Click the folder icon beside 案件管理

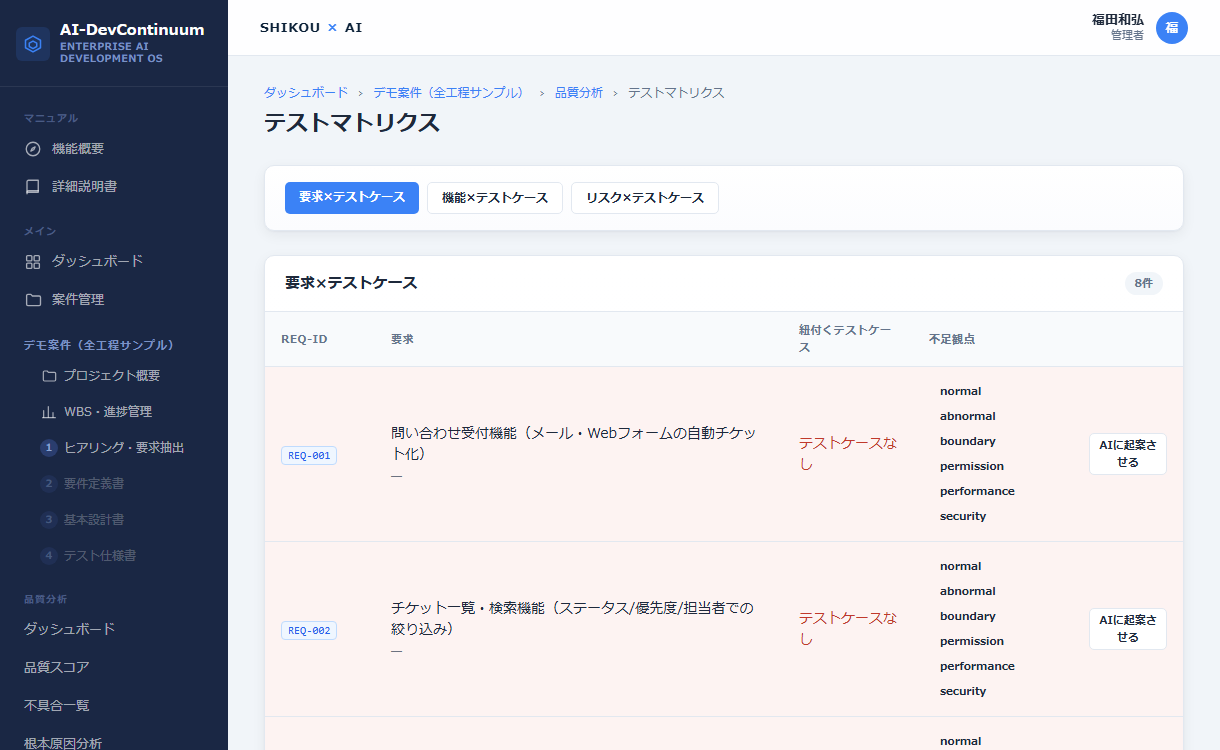(x=33, y=300)
